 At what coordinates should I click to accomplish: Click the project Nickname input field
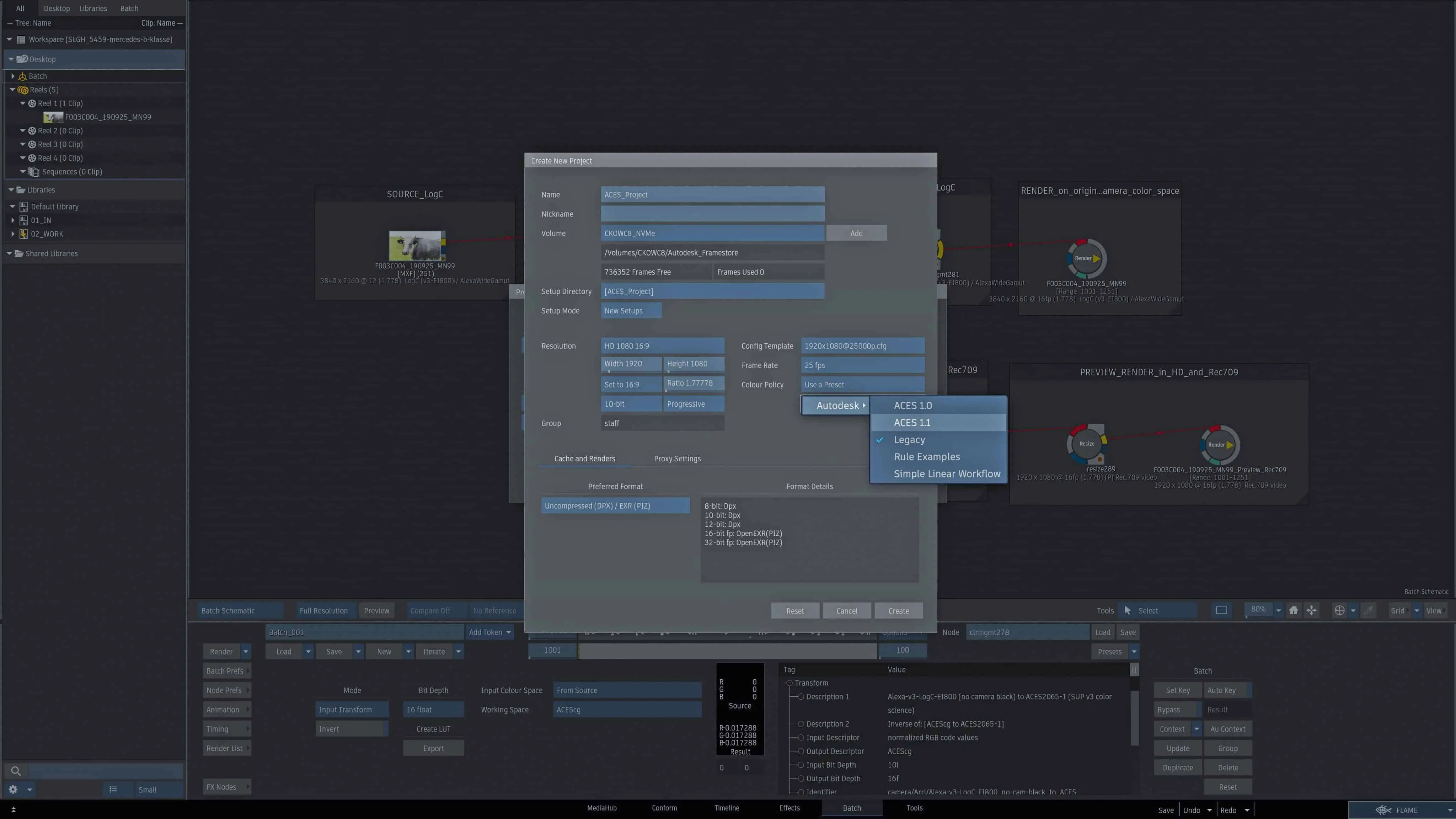712,214
